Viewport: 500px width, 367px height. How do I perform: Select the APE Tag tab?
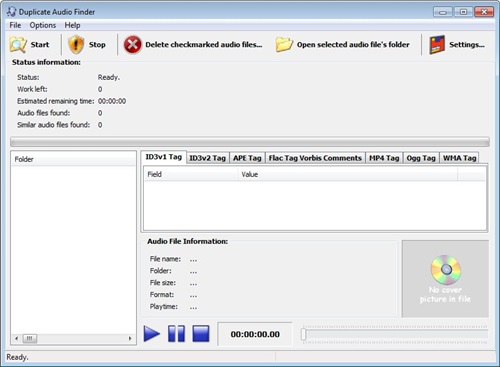pyautogui.click(x=247, y=158)
